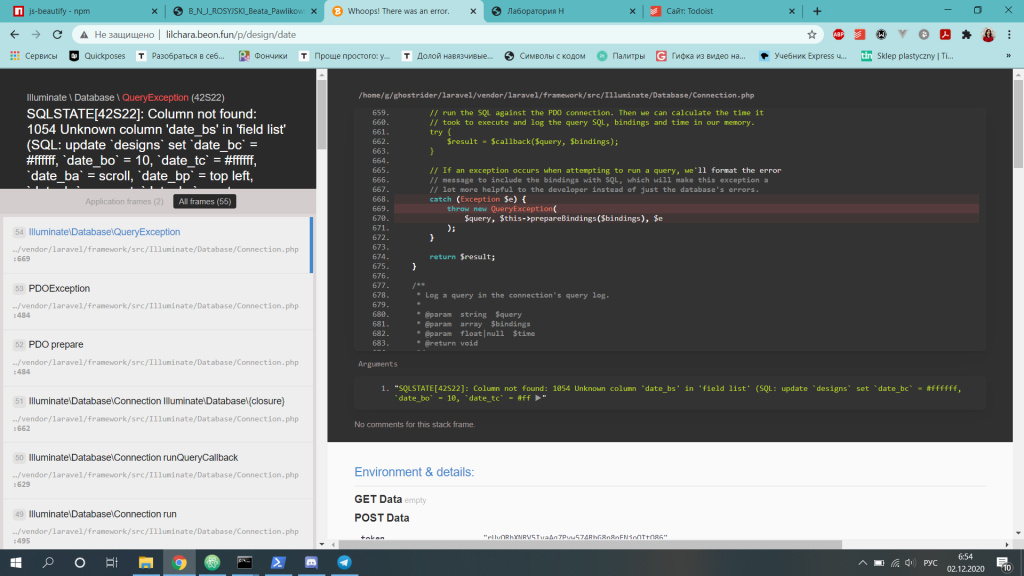Open Discord from the taskbar
Viewport: 1024px width, 576px height.
point(310,563)
